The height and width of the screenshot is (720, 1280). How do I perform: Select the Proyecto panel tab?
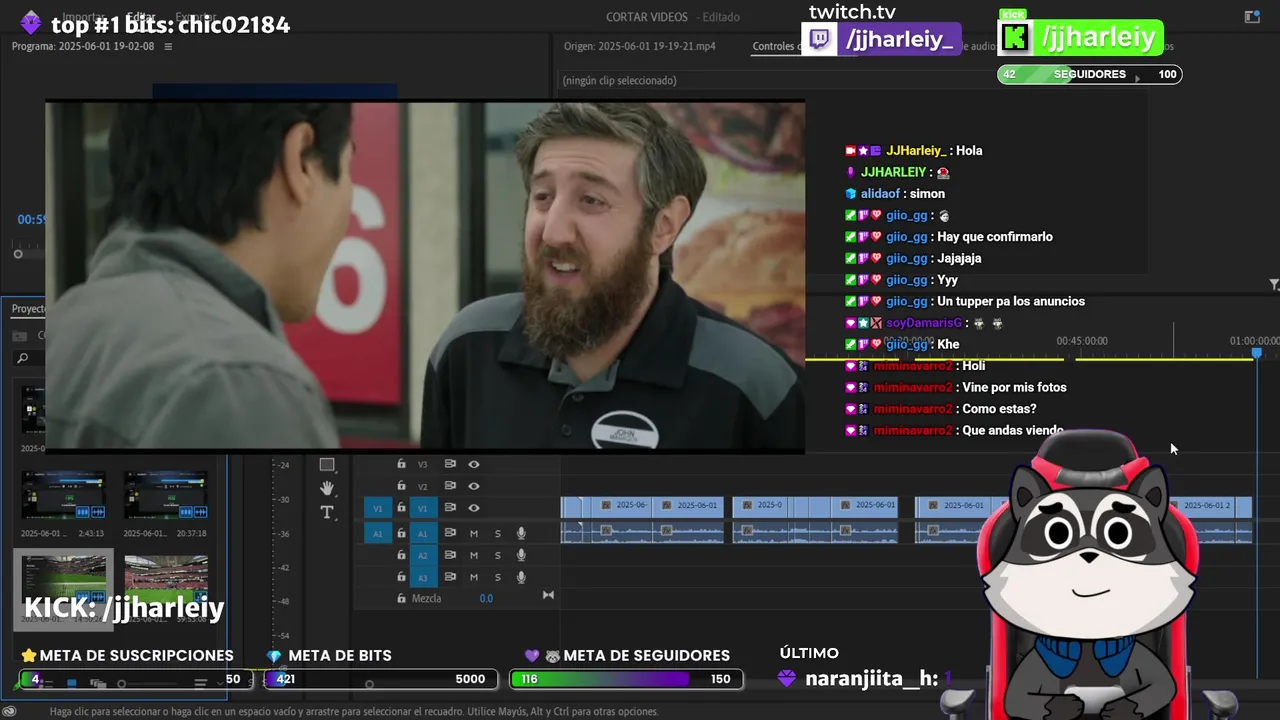point(28,309)
